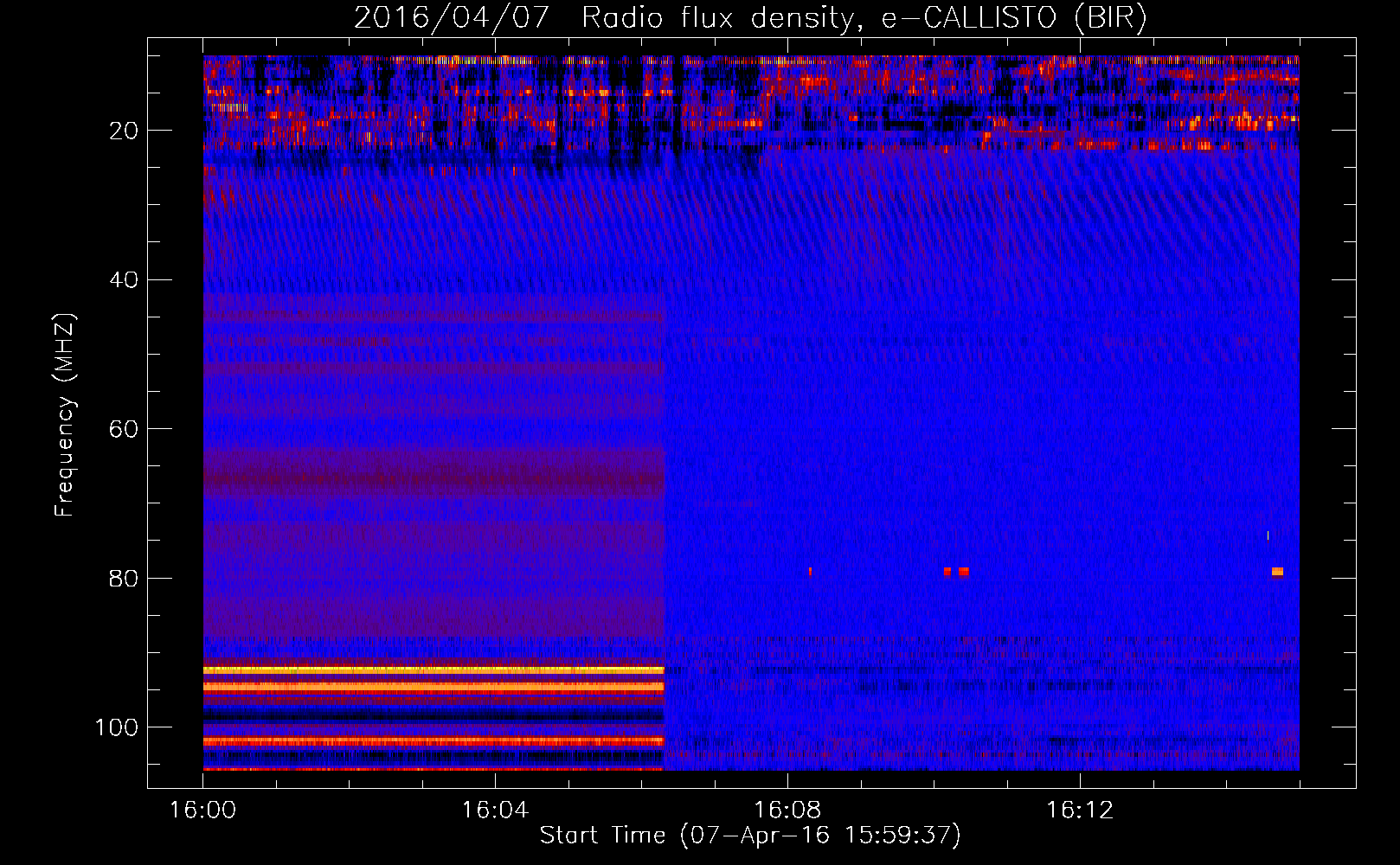Click the '80' frequency tick label
Viewport: 1400px width, 865px height.
pos(125,579)
